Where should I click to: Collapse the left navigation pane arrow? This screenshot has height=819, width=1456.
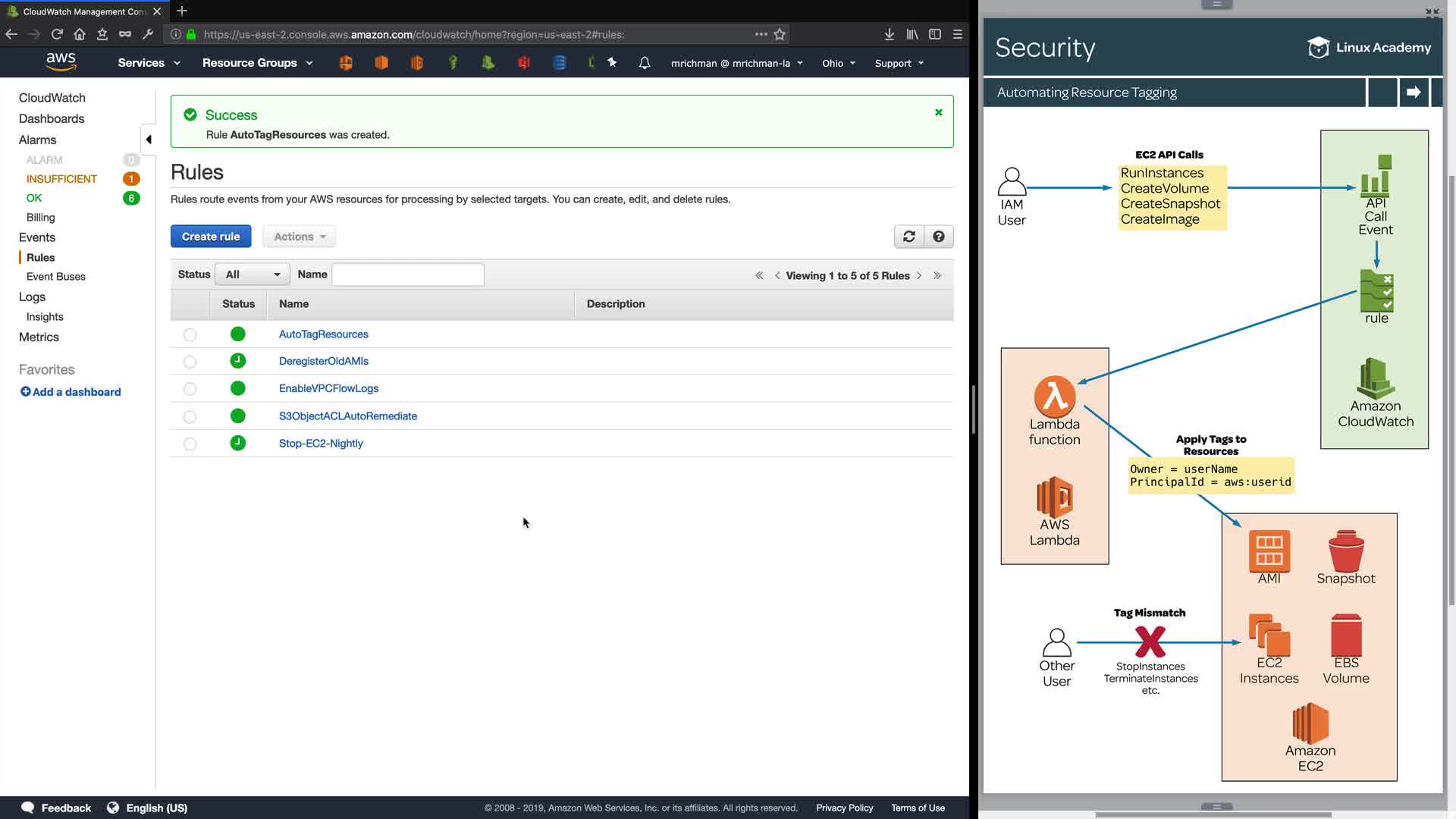click(149, 140)
